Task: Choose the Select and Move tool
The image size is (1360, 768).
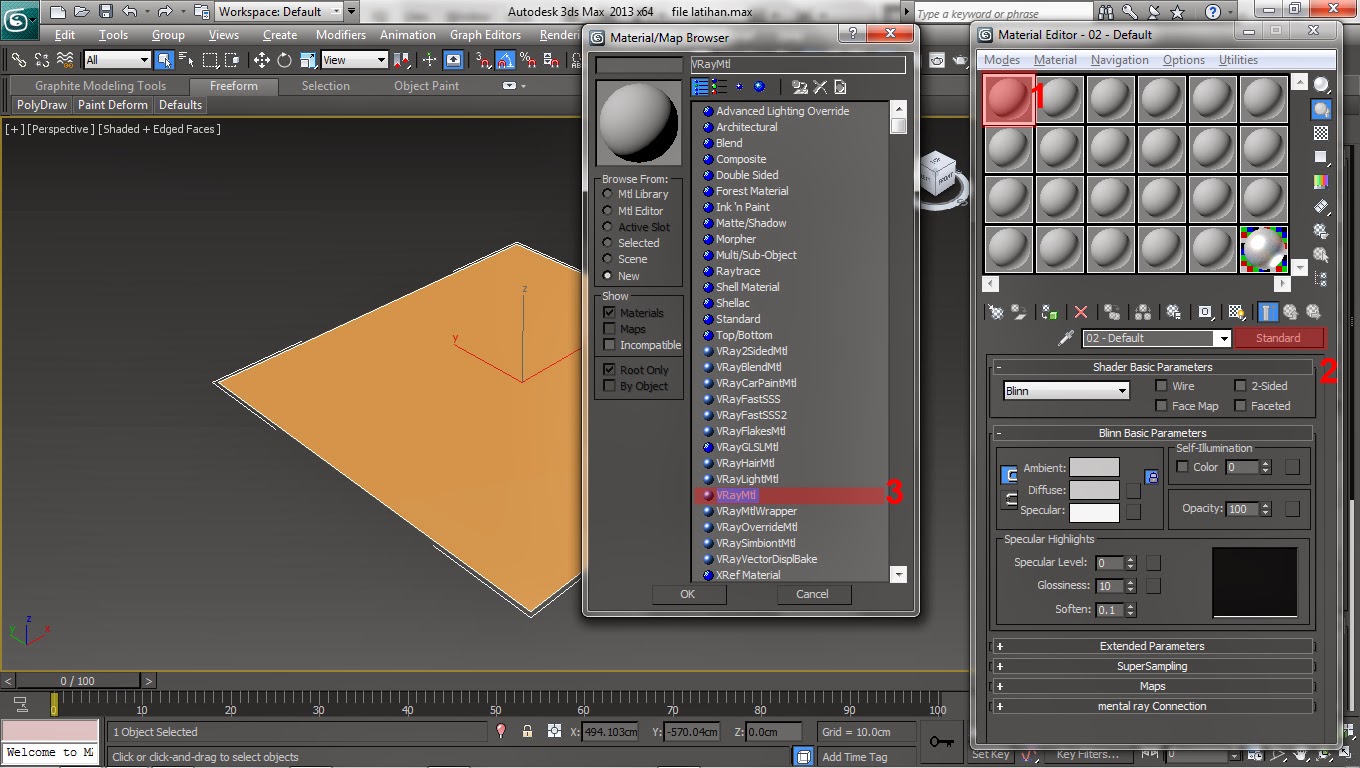Action: click(x=262, y=60)
